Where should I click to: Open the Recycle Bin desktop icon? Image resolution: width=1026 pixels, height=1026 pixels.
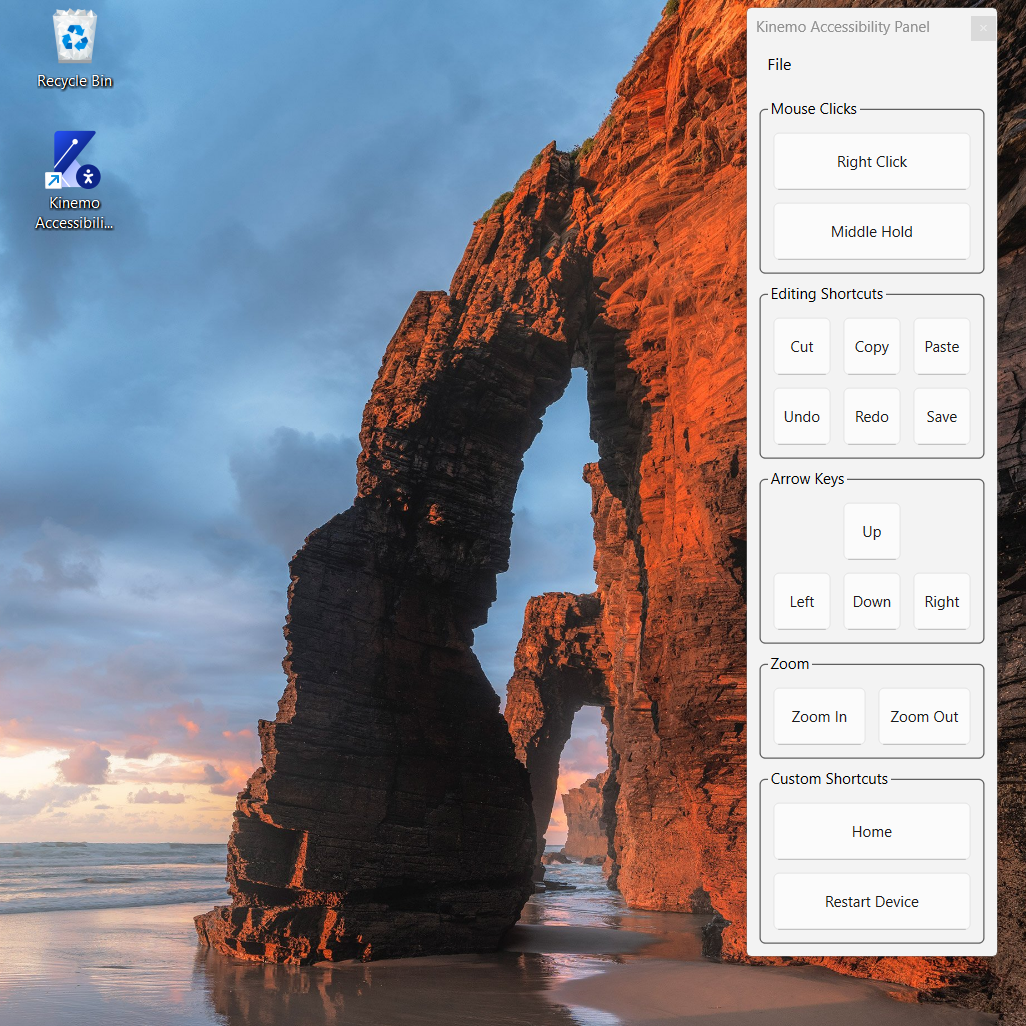75,49
